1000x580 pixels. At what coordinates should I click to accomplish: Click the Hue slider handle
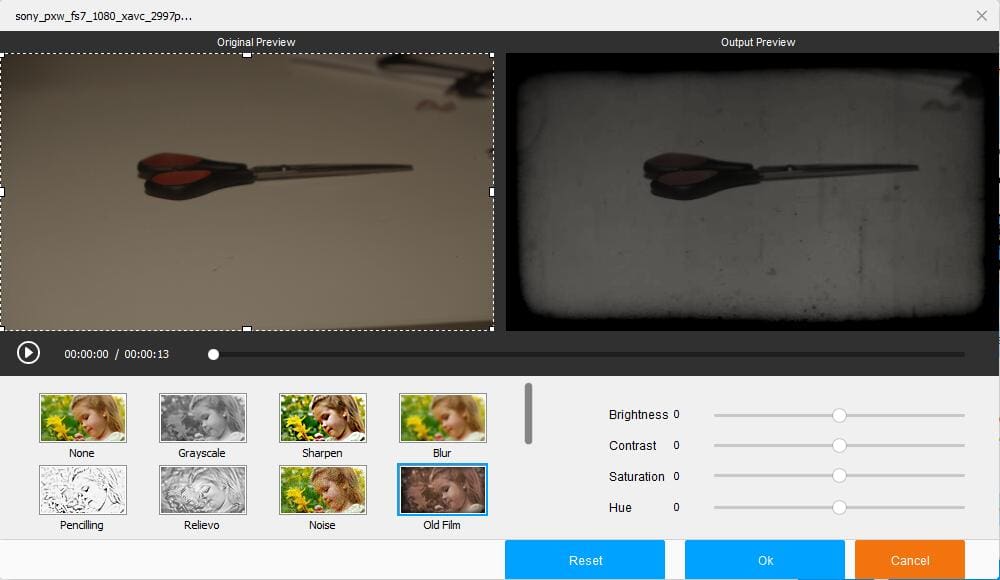pos(839,508)
